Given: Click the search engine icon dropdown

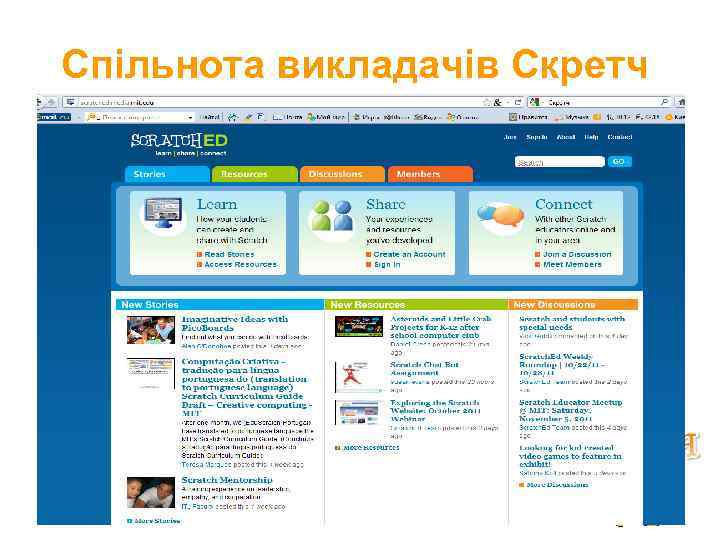Looking at the screenshot, I should pos(535,102).
